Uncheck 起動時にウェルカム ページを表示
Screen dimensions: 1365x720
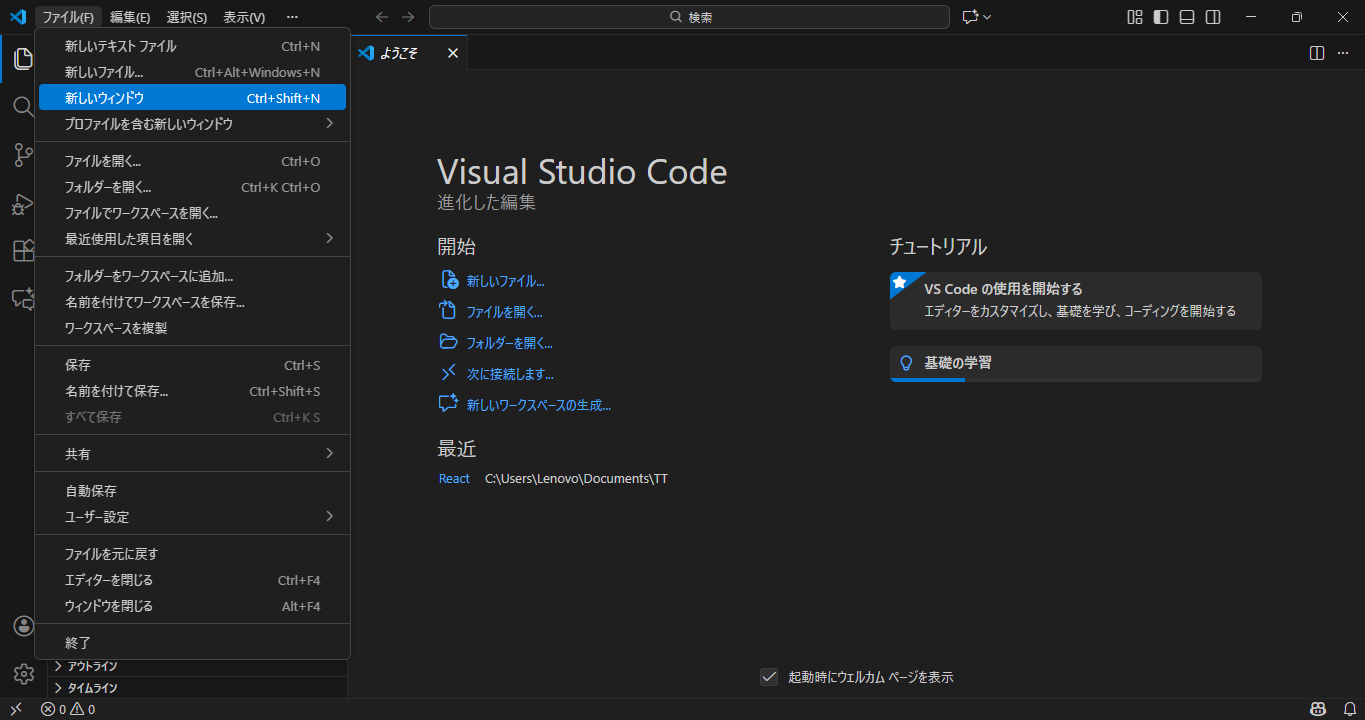pyautogui.click(x=769, y=677)
